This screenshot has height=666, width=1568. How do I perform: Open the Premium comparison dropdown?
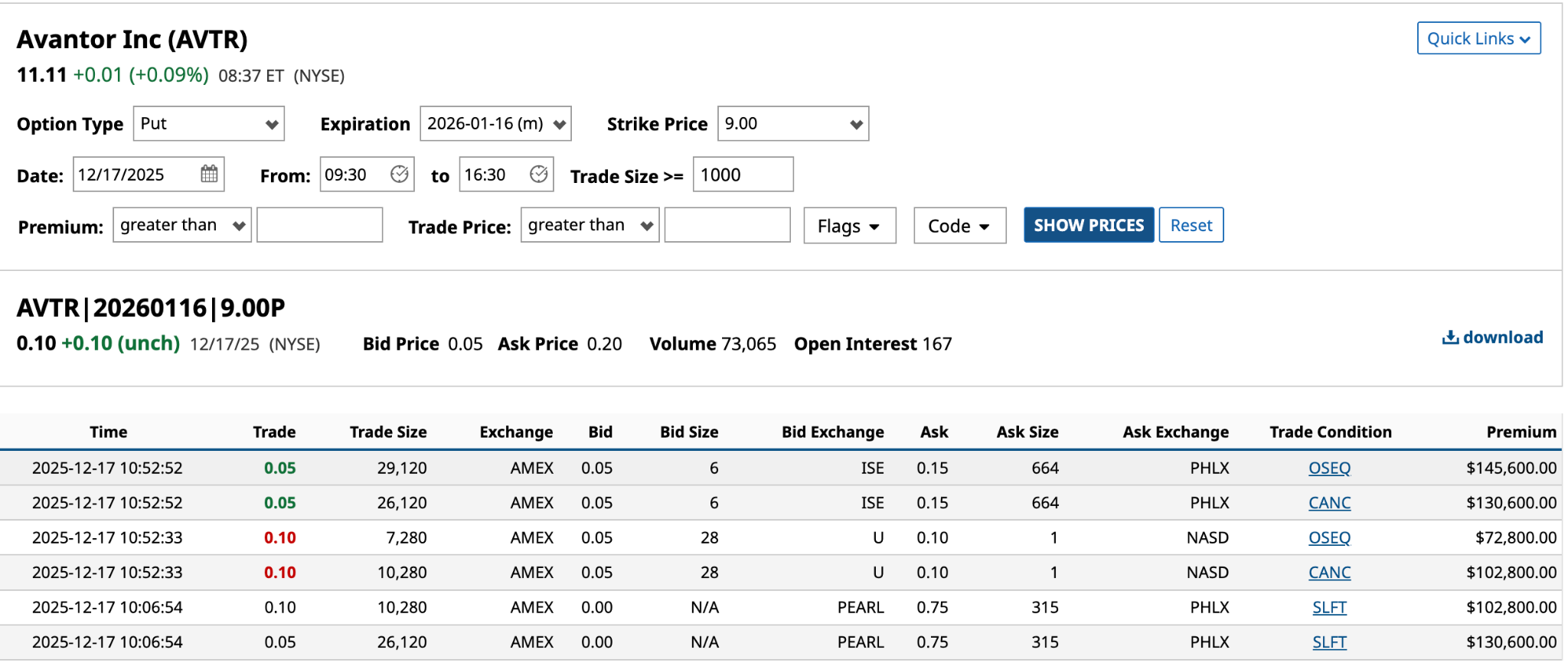point(181,225)
